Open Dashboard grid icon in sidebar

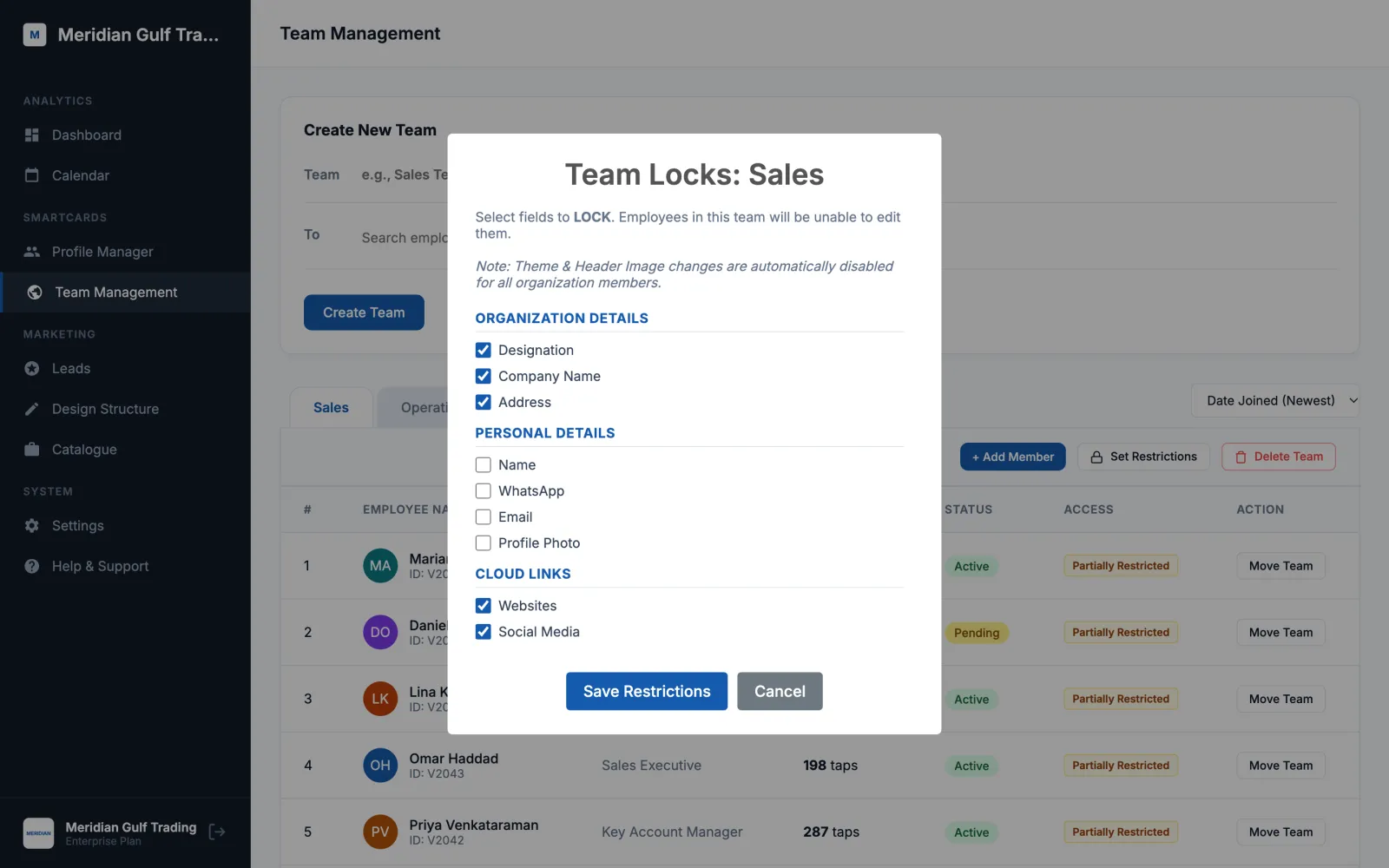pyautogui.click(x=32, y=135)
